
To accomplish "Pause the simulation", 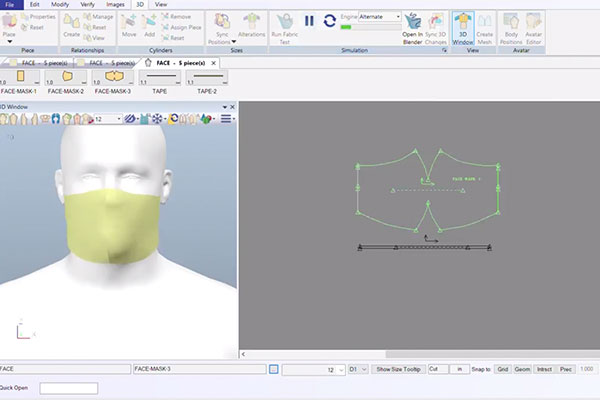I will [309, 20].
